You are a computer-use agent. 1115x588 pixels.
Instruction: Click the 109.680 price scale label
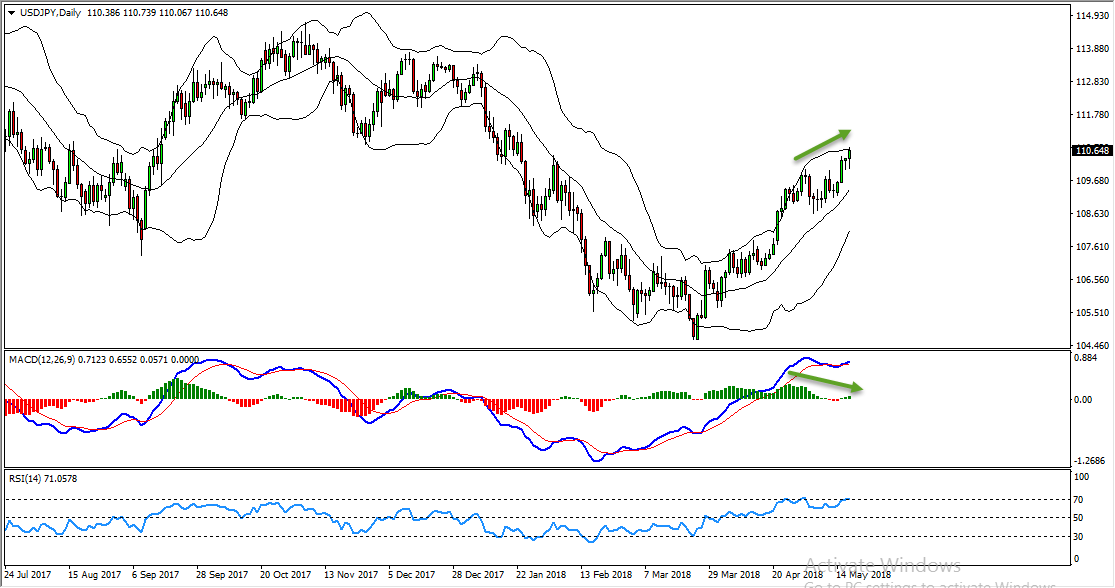point(1094,181)
